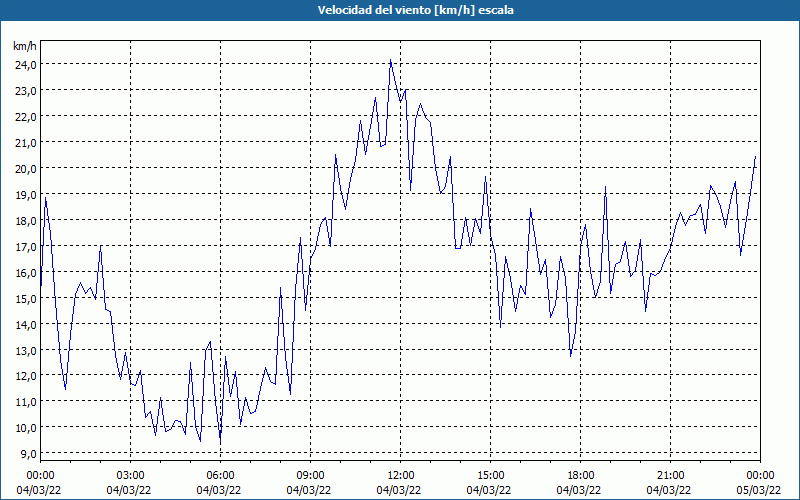Image resolution: width=800 pixels, height=500 pixels.
Task: Click the 16,0 y-axis value
Action: 26,272
